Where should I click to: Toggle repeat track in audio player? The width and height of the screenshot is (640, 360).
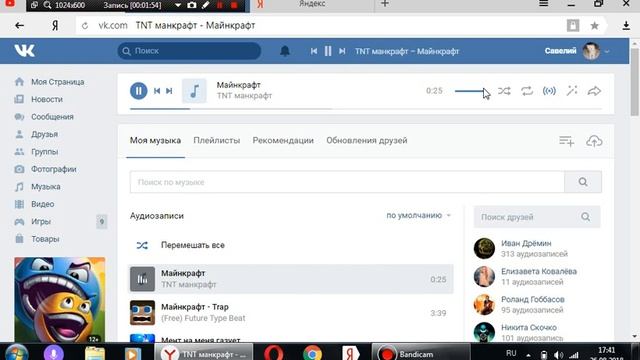(x=527, y=91)
